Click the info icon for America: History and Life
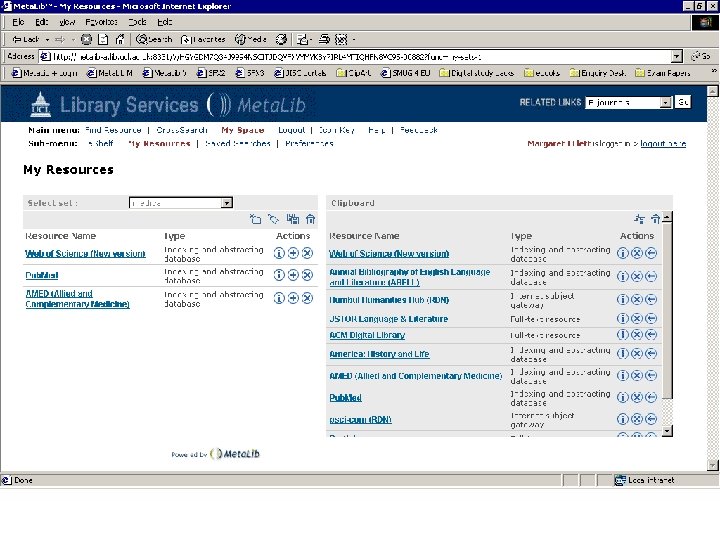Image resolution: width=720 pixels, height=540 pixels. click(x=622, y=353)
